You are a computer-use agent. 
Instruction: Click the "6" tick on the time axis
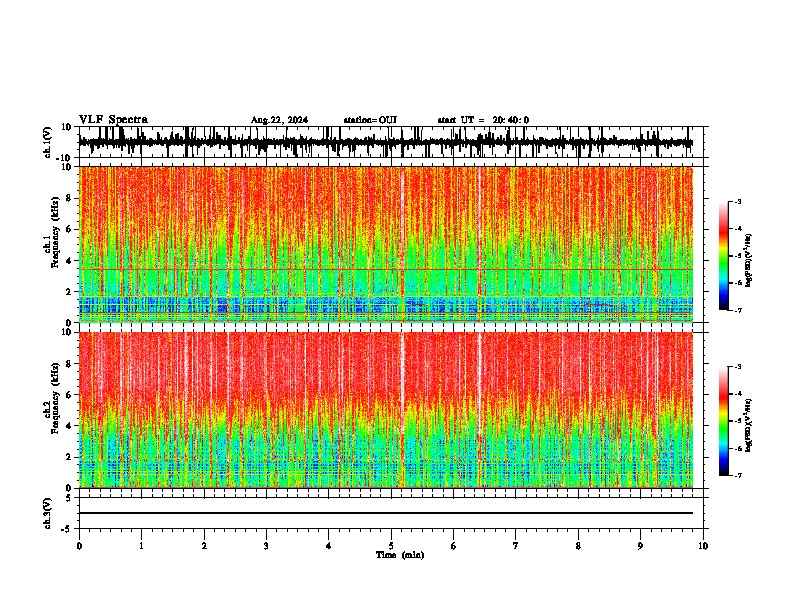coord(454,546)
